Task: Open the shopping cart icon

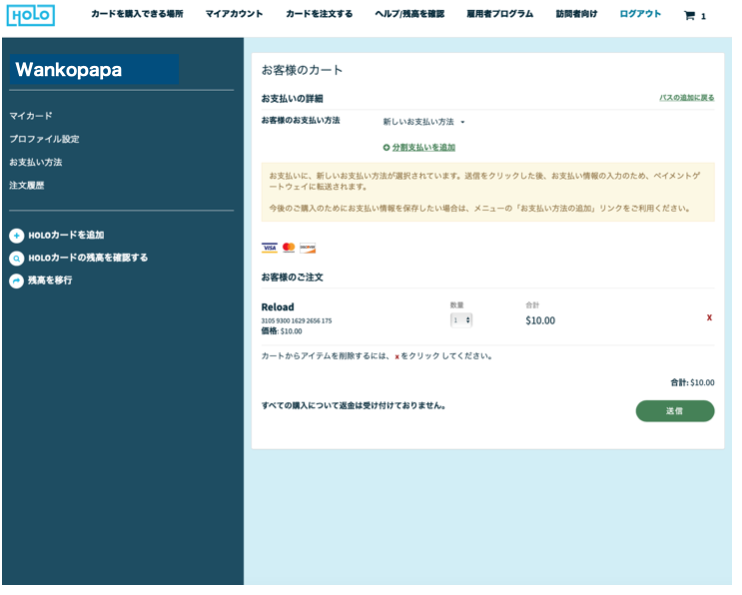Action: (x=689, y=16)
